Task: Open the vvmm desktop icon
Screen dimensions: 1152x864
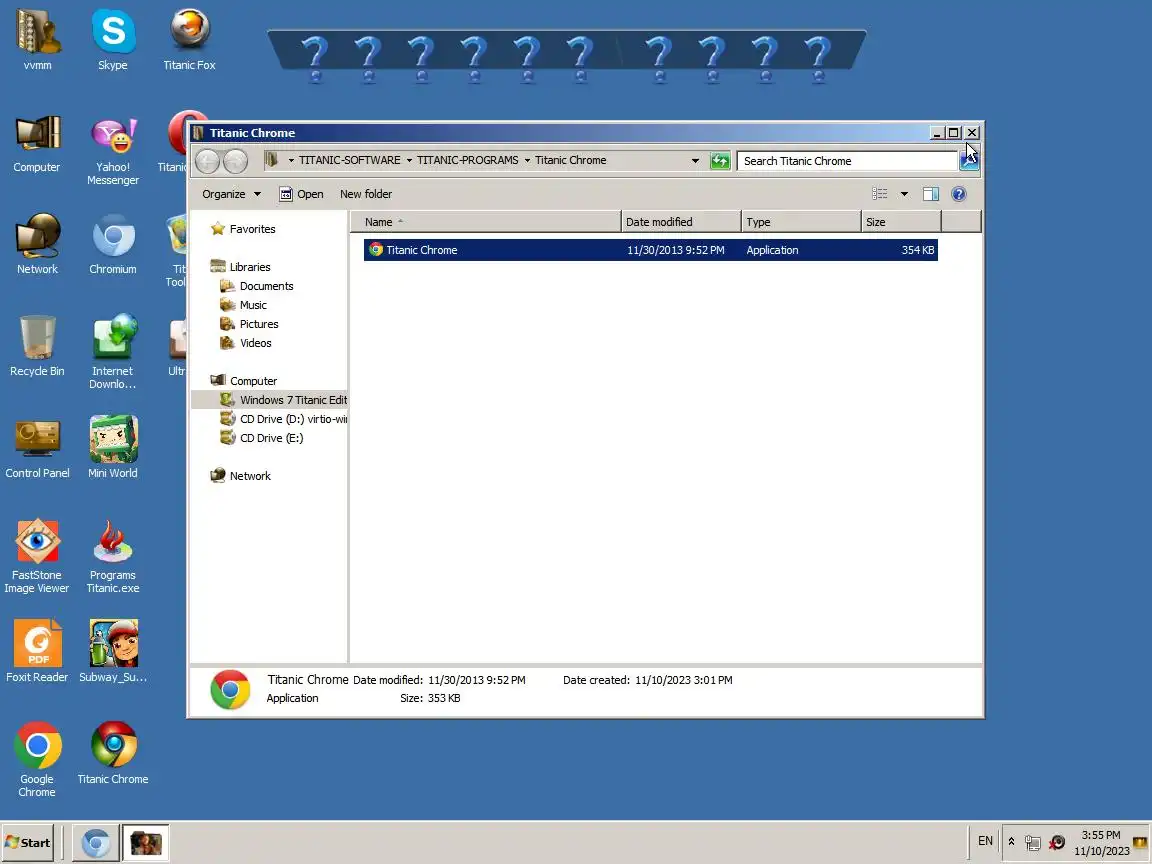Action: [37, 40]
